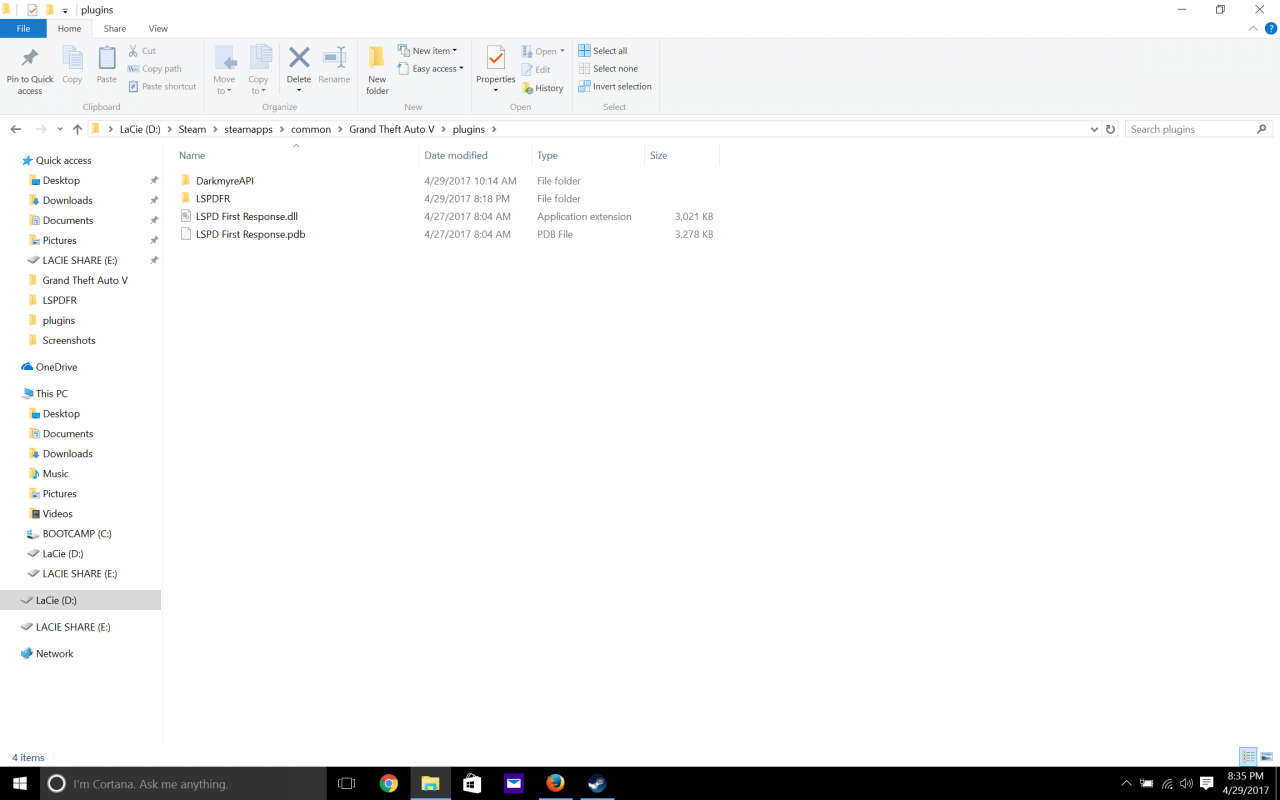Screen dimensions: 1280x800
Task: Expand the New item dropdown
Action: pyautogui.click(x=430, y=51)
